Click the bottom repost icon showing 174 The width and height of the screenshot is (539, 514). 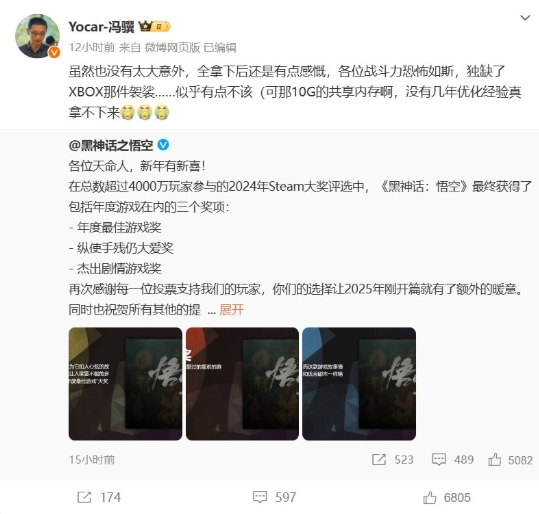(84, 497)
